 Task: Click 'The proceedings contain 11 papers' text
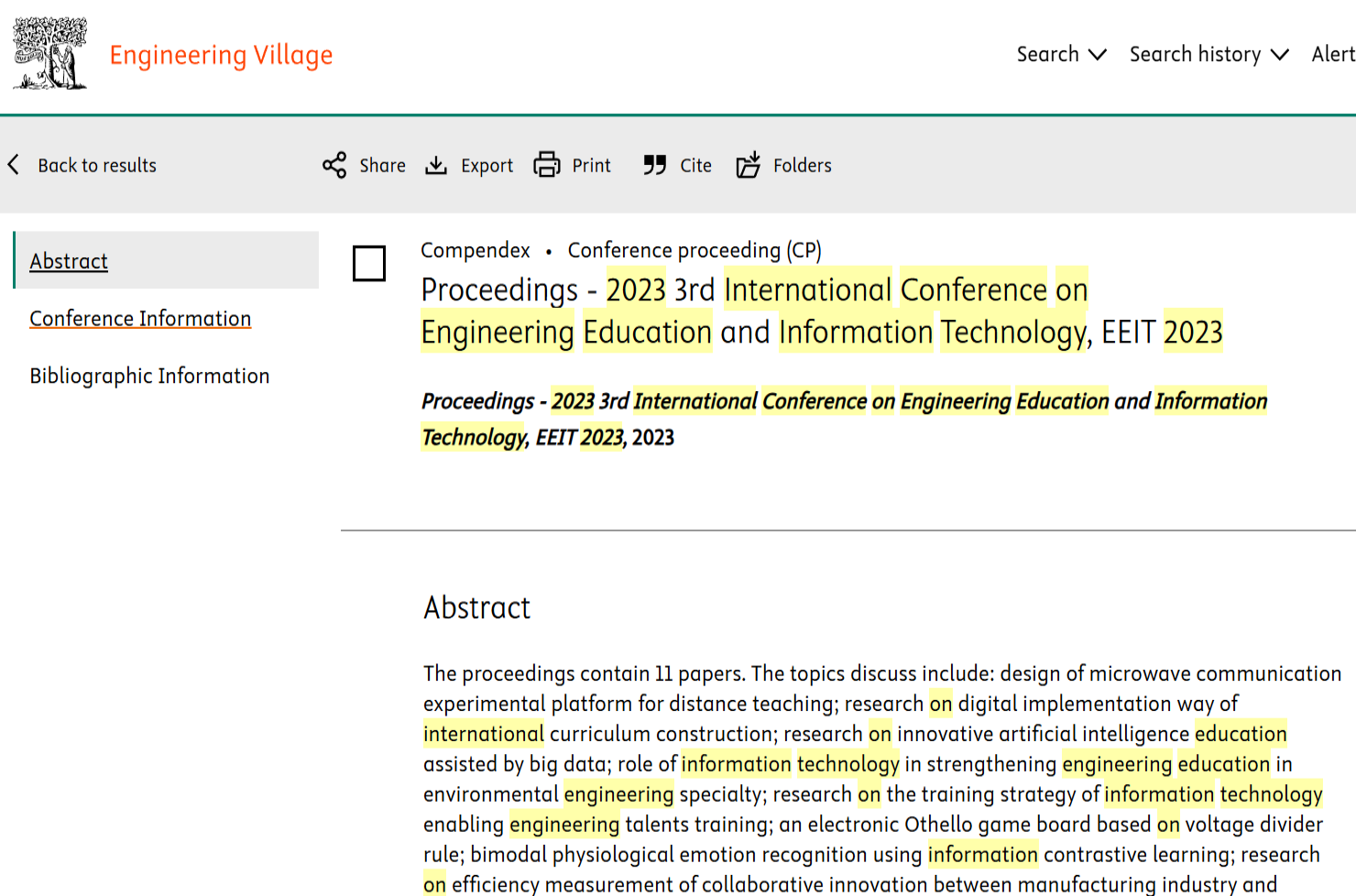tap(584, 673)
